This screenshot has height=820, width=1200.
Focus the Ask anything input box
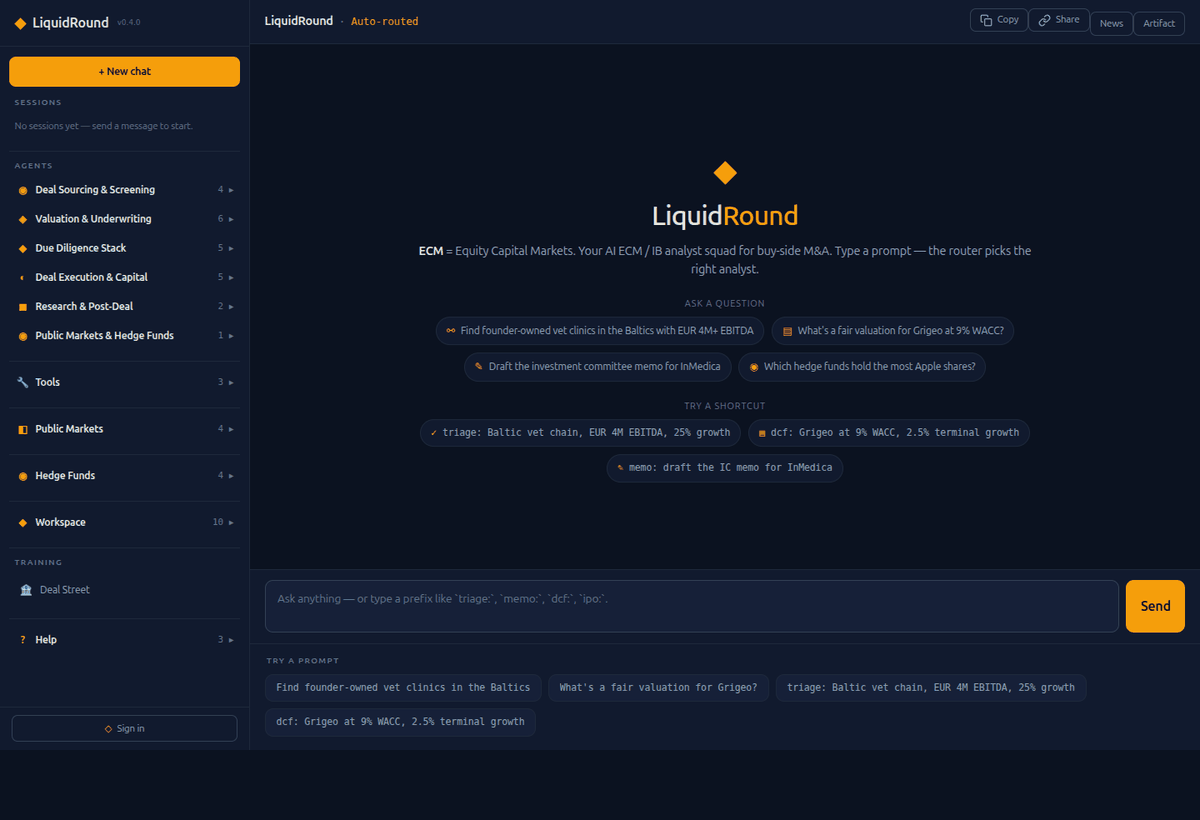pyautogui.click(x=692, y=606)
